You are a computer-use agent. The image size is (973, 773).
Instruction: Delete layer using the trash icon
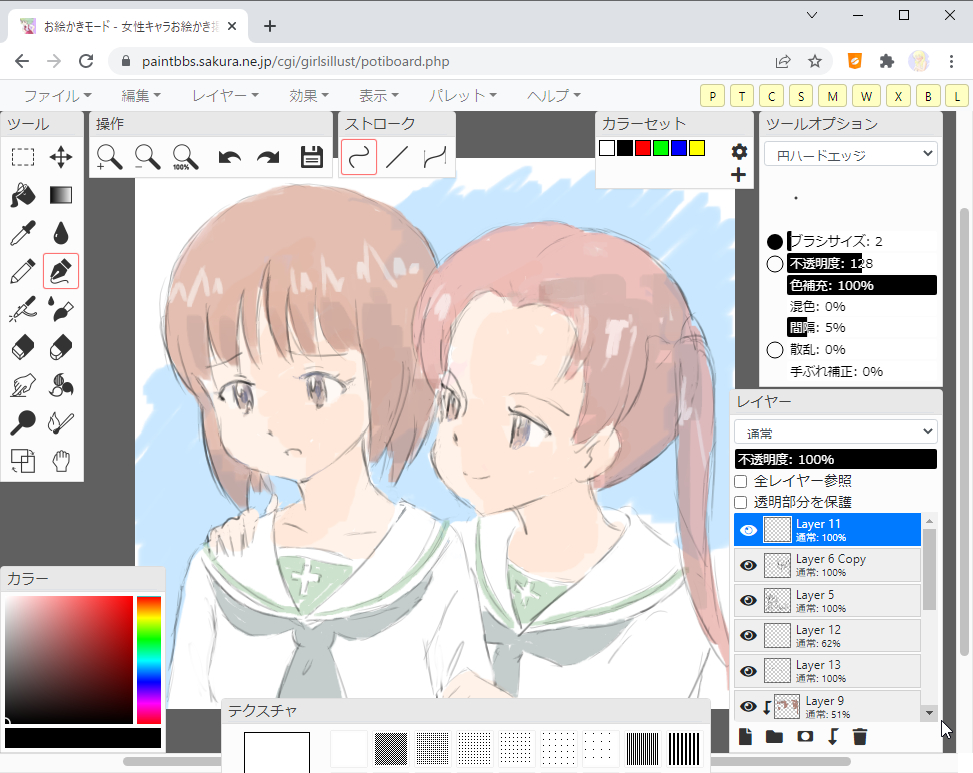(x=859, y=737)
